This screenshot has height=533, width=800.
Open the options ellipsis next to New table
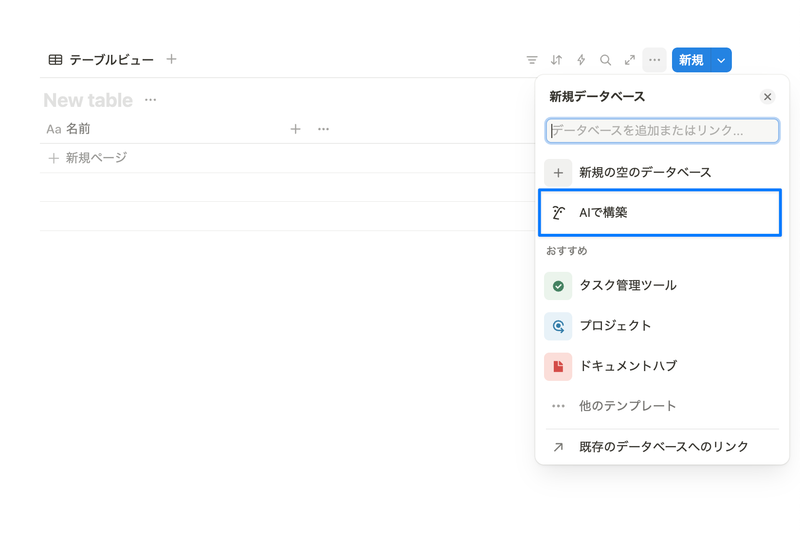point(150,100)
